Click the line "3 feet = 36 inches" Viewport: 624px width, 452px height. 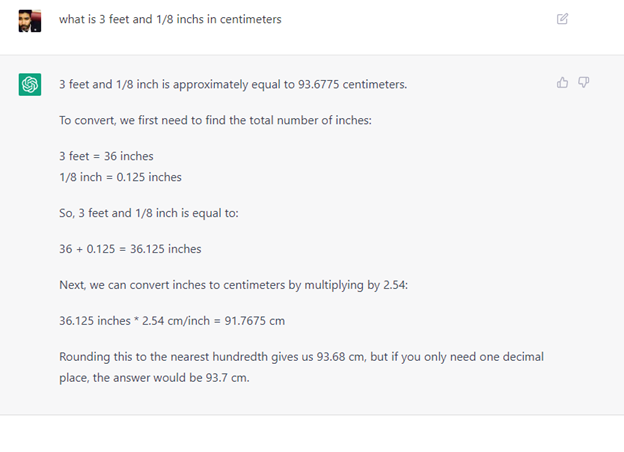coord(107,155)
